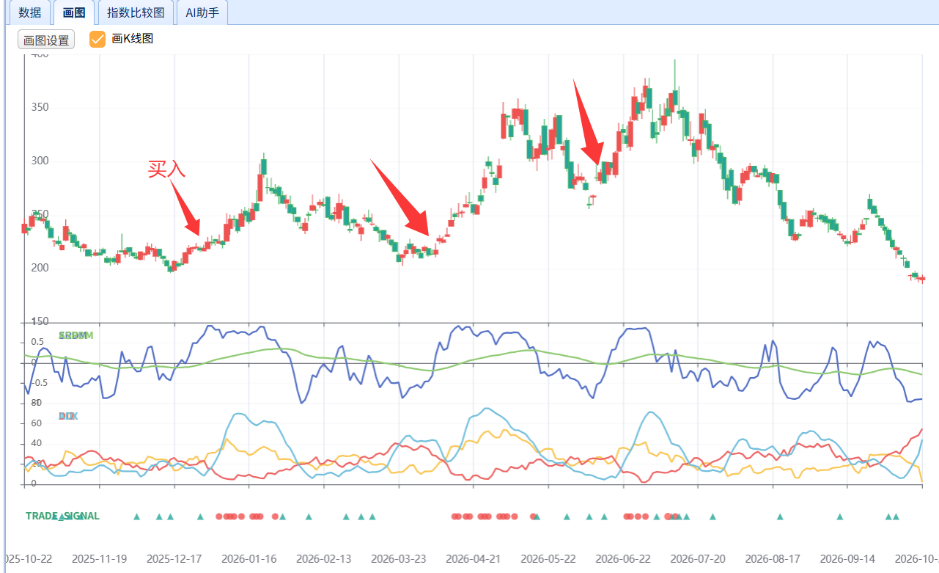
Task: Click the 2026-09-14 date axis label
Action: pos(847,559)
